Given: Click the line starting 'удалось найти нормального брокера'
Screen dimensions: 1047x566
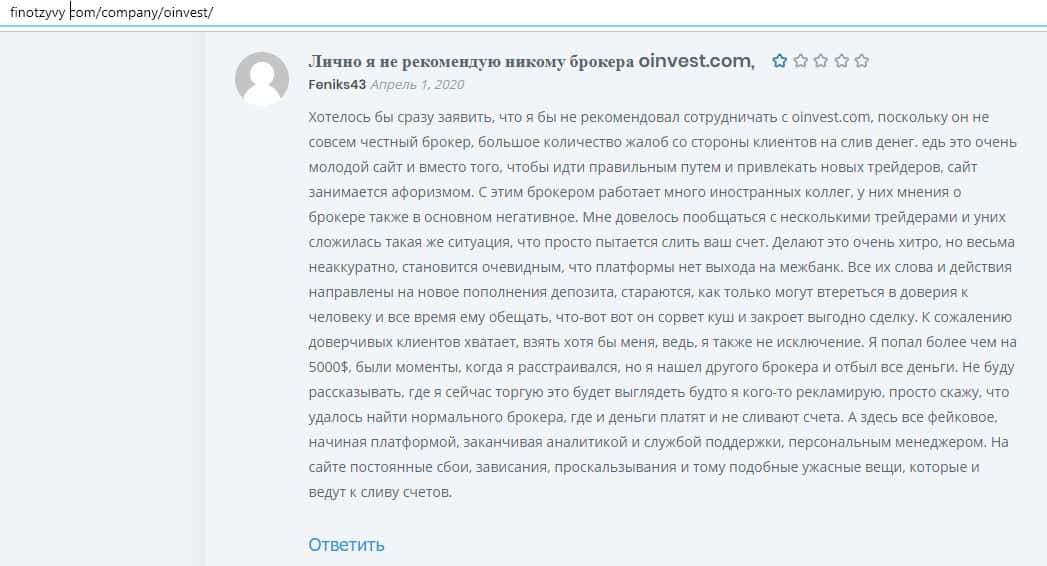Looking at the screenshot, I should (652, 417).
